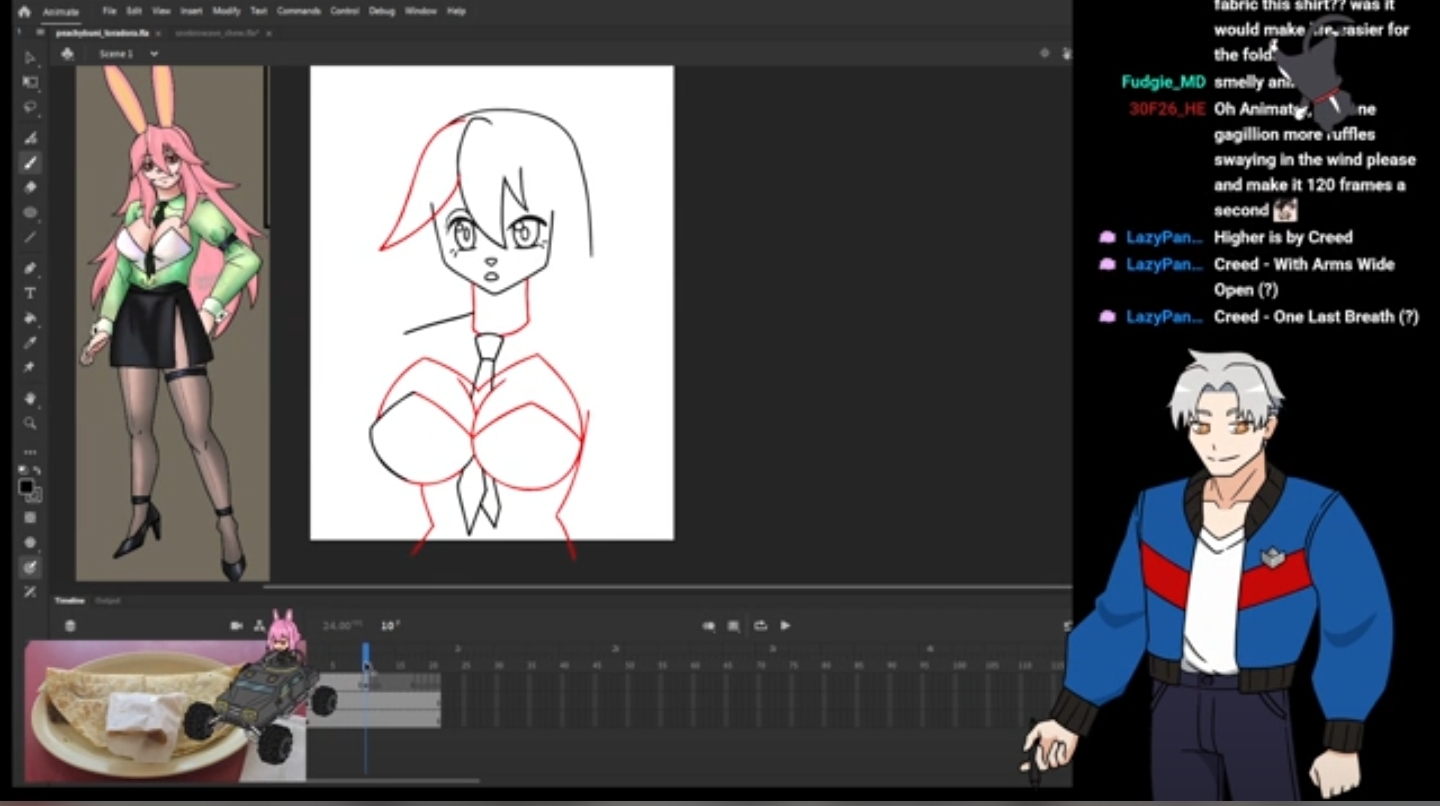Image resolution: width=1440 pixels, height=806 pixels.
Task: Switch to the second .fla document tab
Action: pos(218,33)
